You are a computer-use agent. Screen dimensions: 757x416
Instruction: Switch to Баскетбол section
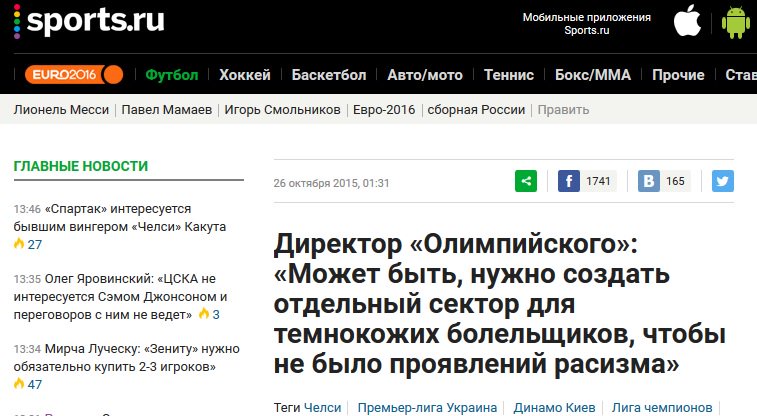(329, 75)
